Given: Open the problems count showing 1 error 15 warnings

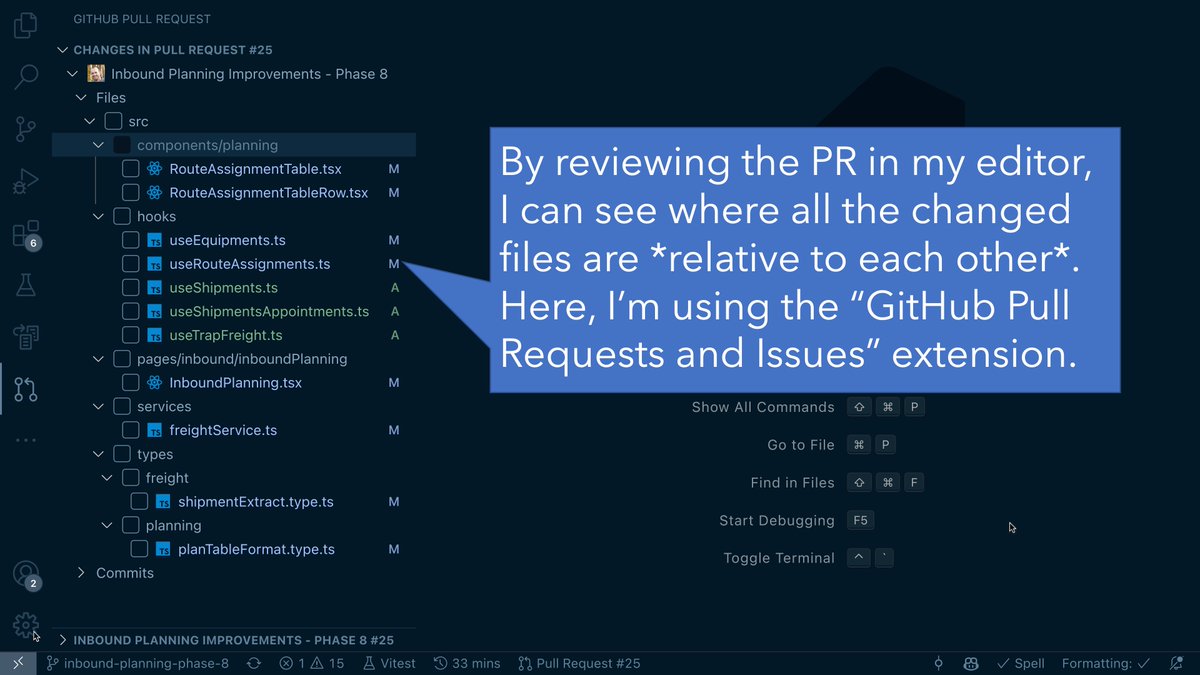Looking at the screenshot, I should point(311,663).
